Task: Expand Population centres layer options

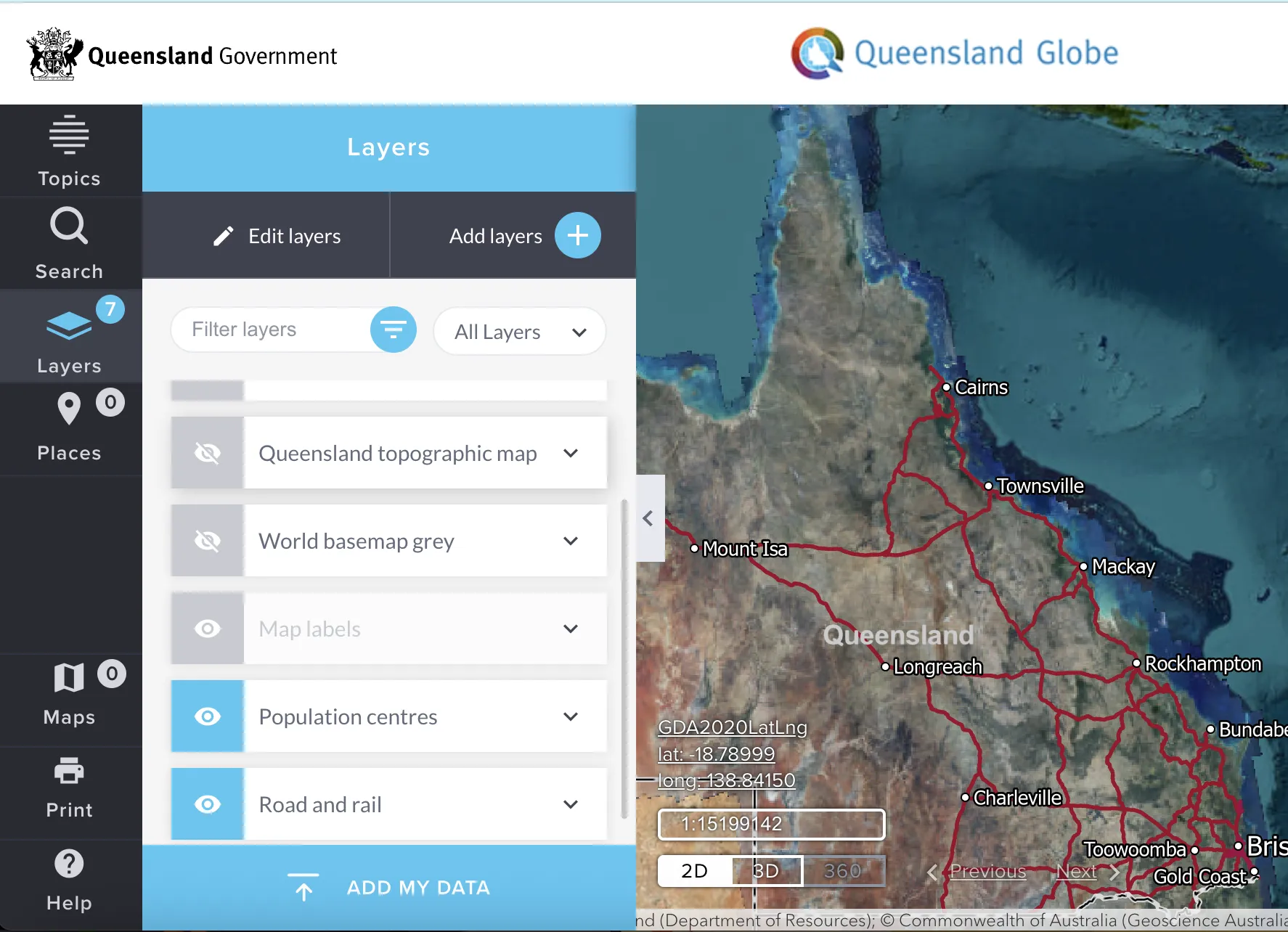Action: click(x=571, y=716)
